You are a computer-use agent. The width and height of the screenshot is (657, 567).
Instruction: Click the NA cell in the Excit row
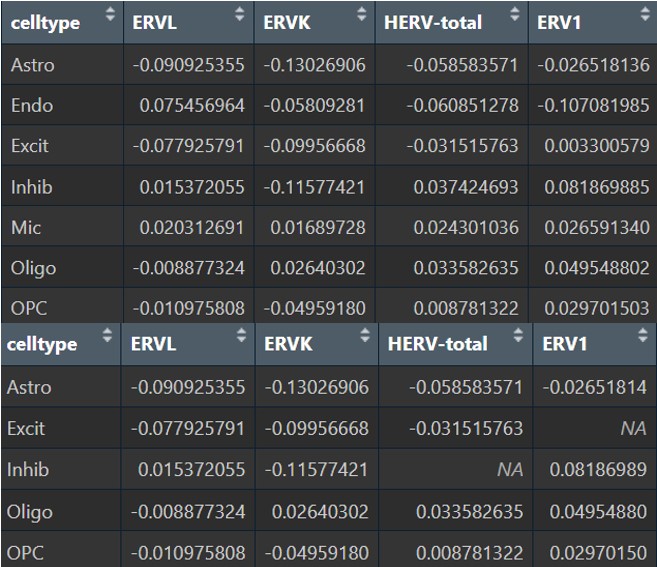click(632, 428)
